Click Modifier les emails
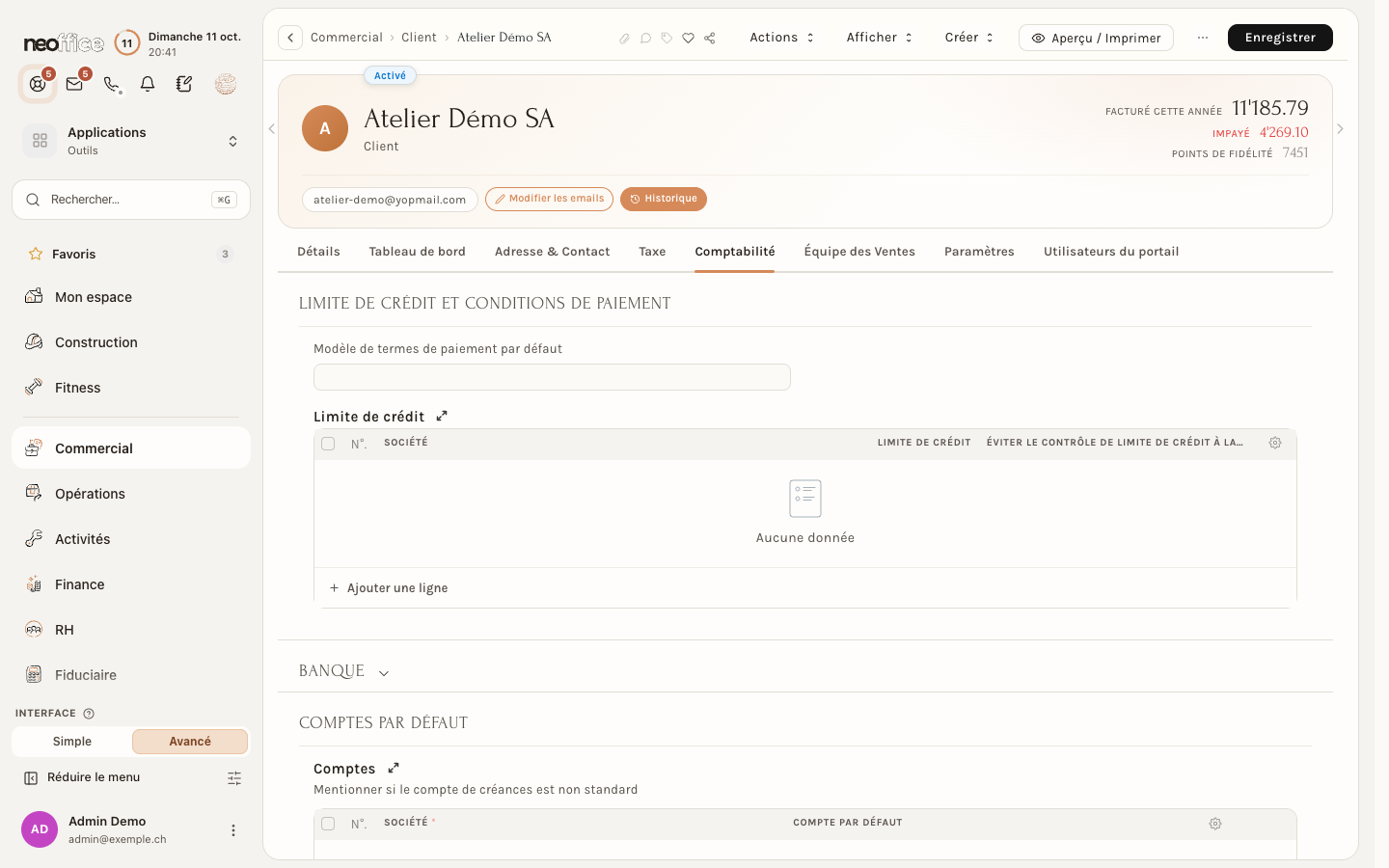This screenshot has width=1389, height=868. [549, 199]
